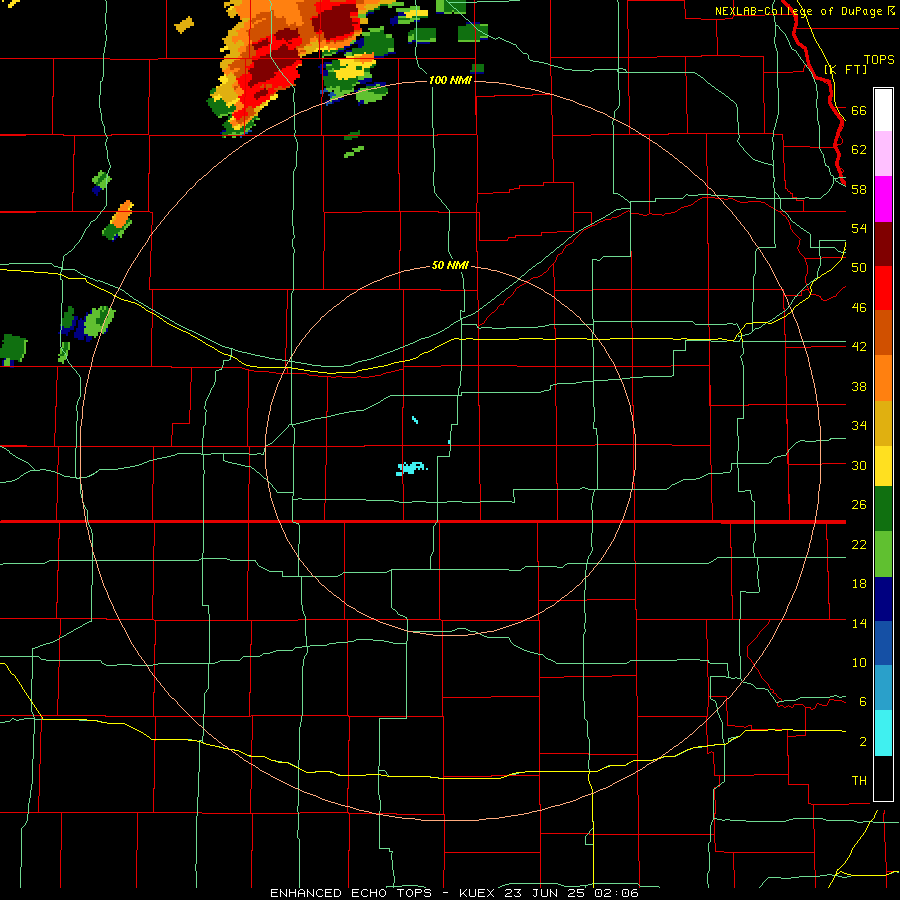
Task: Click the 'KUEX' radar site identifier
Action: [479, 893]
